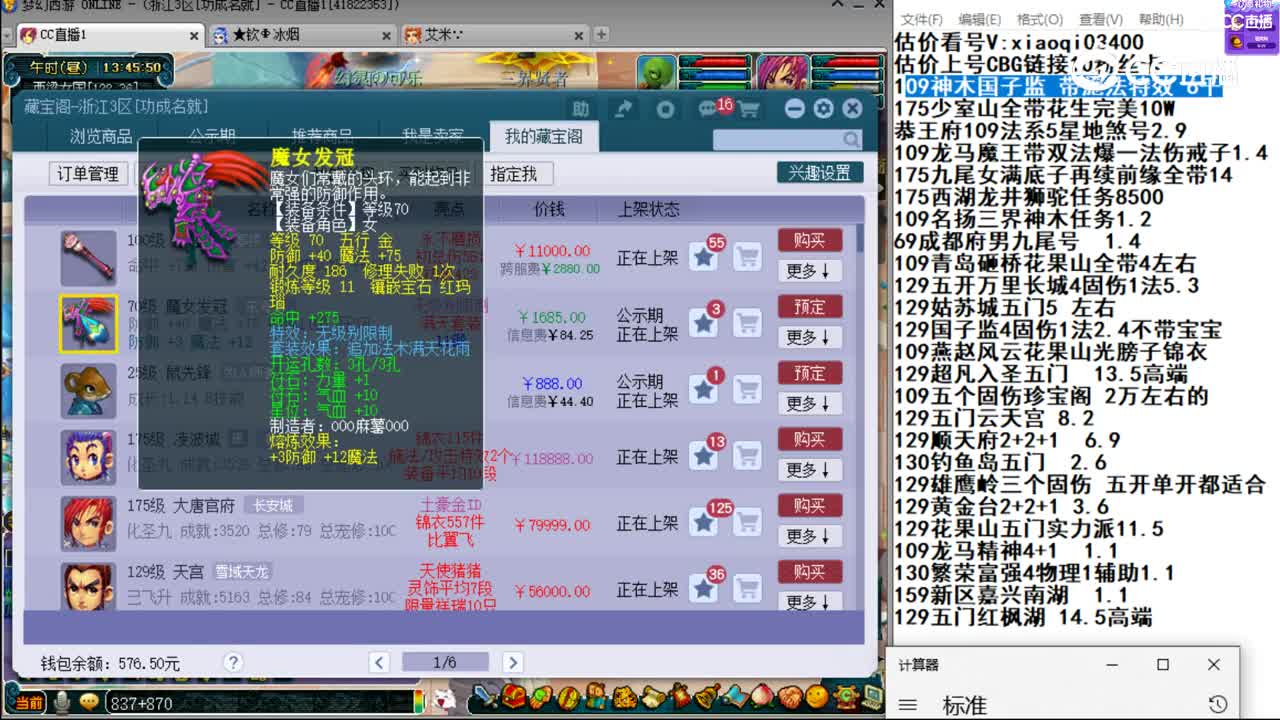The width and height of the screenshot is (1280, 720).
Task: Open 格式(O) menu in Notepad
Action: coord(1040,19)
